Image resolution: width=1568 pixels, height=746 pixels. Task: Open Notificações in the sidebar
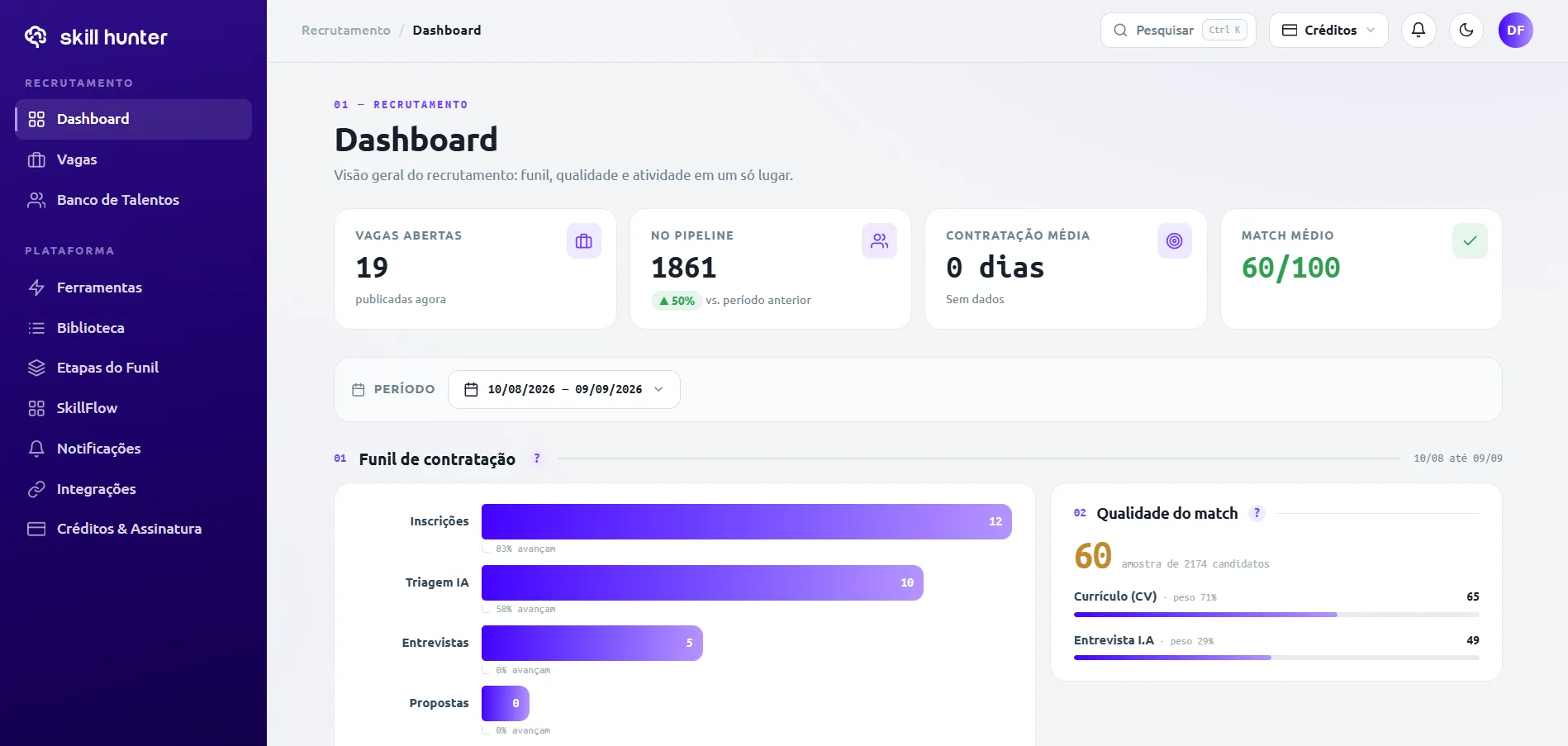tap(134, 449)
